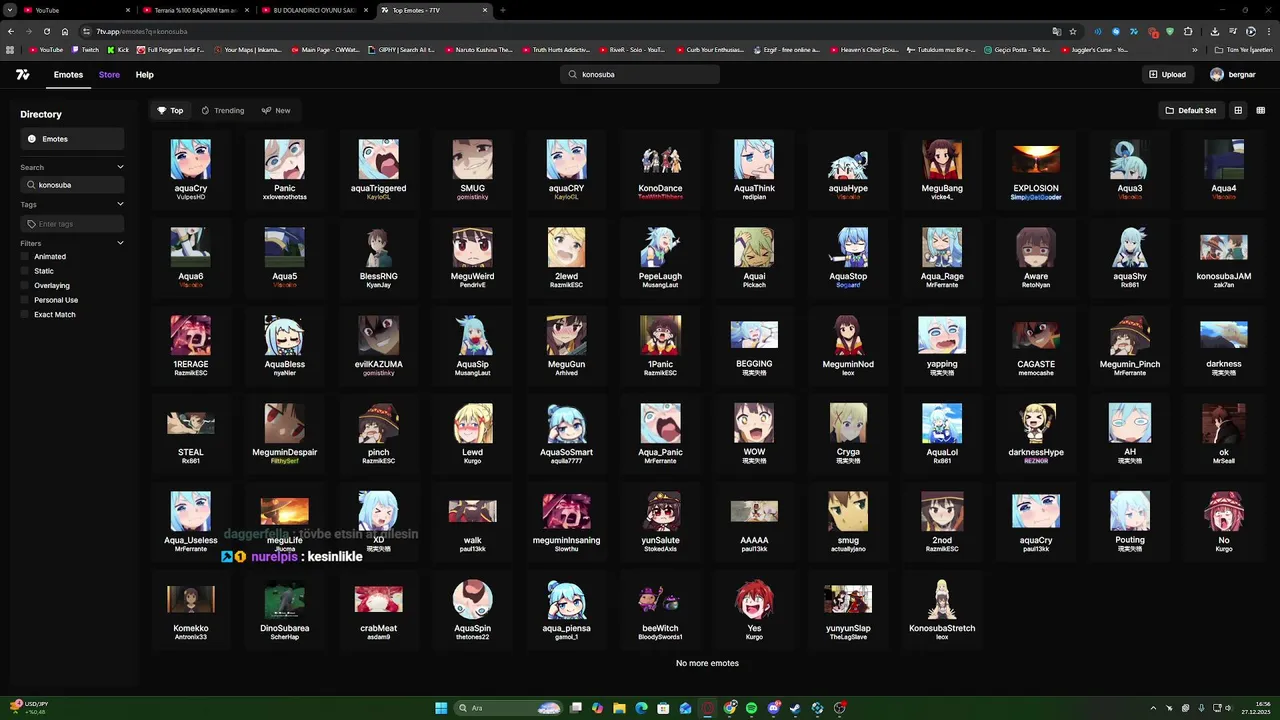
Task: Collapse the Filters section chevron
Action: click(x=120, y=243)
